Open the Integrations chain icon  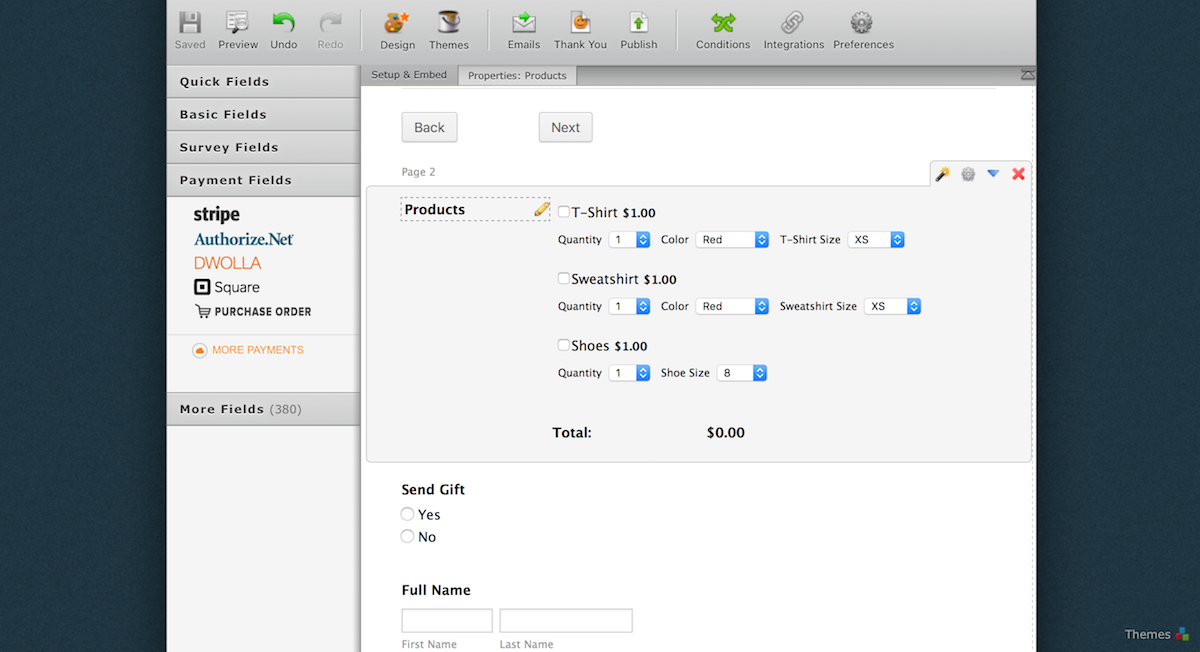[x=793, y=23]
